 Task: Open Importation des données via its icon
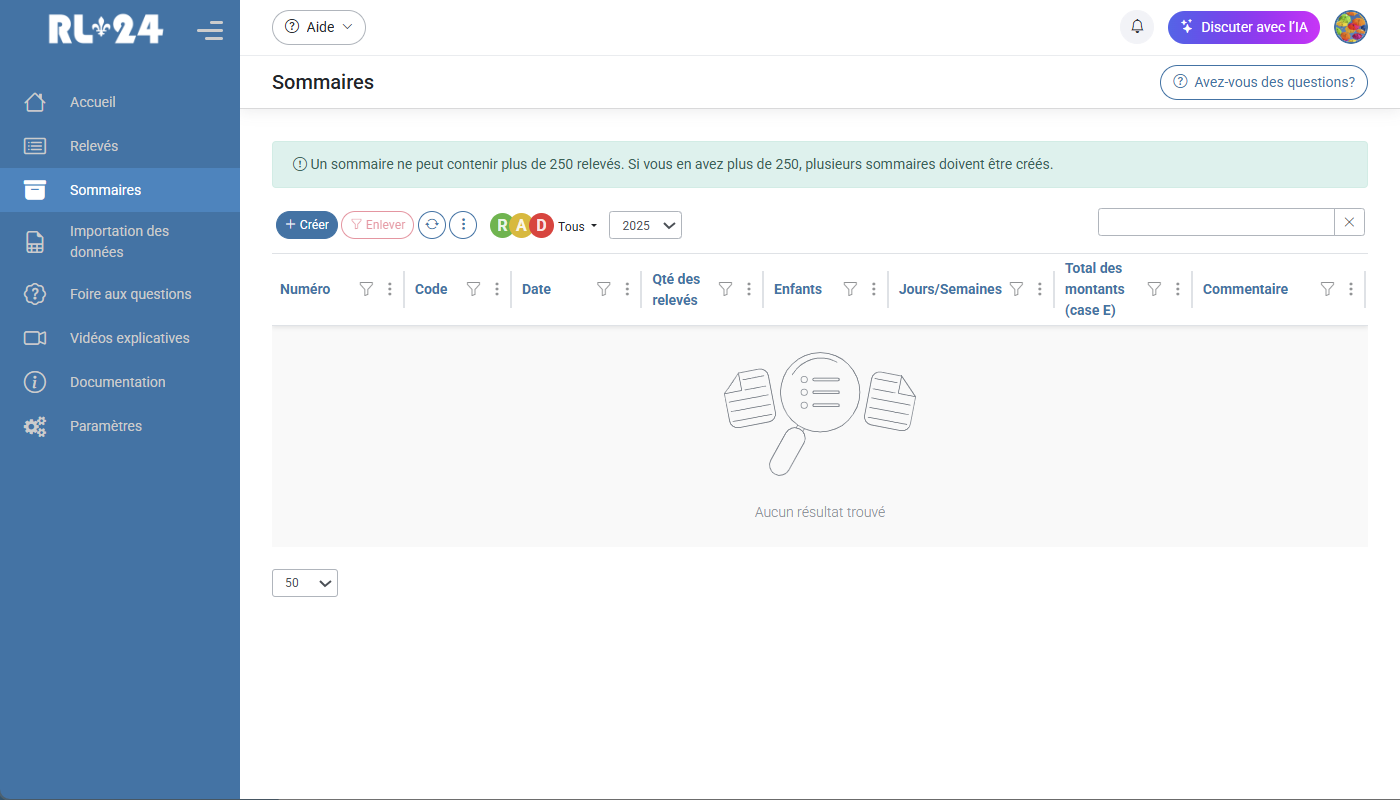point(34,241)
